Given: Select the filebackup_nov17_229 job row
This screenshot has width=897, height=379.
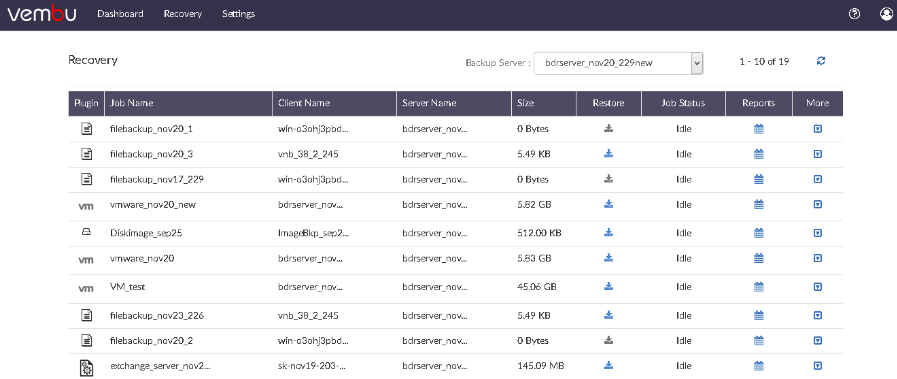Looking at the screenshot, I should pos(455,179).
